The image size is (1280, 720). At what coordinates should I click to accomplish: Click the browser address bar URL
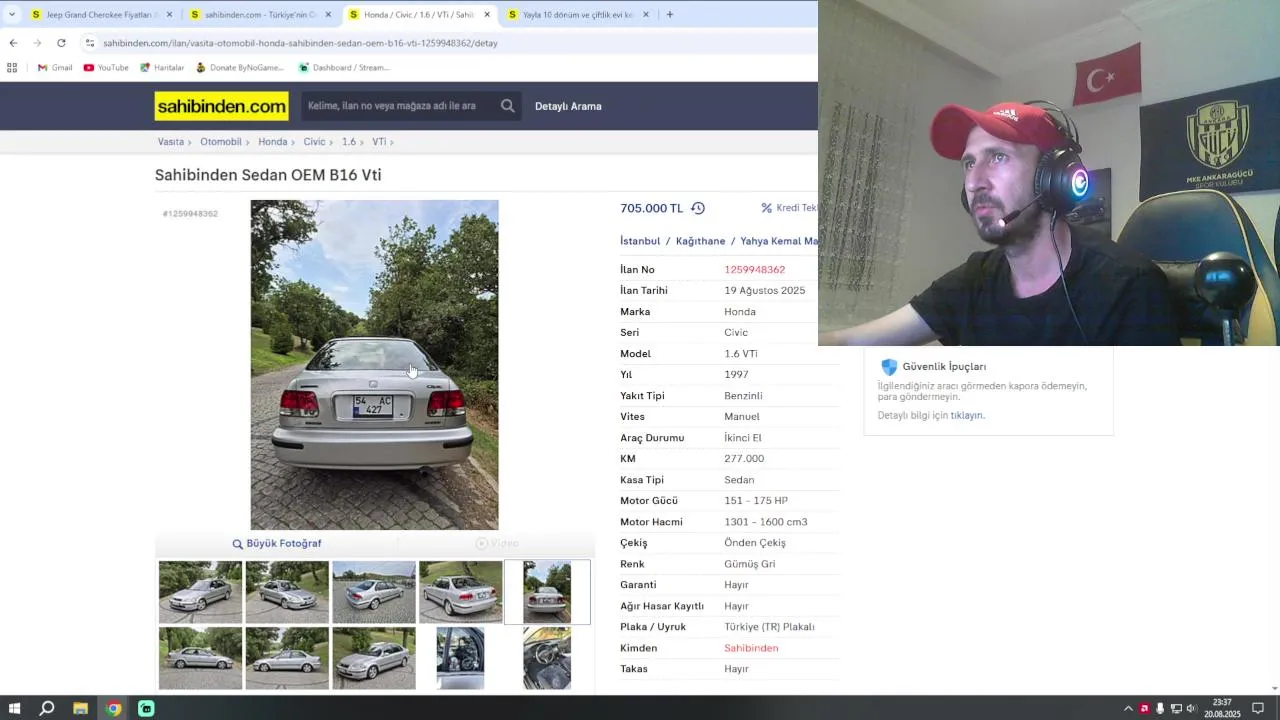(300, 43)
